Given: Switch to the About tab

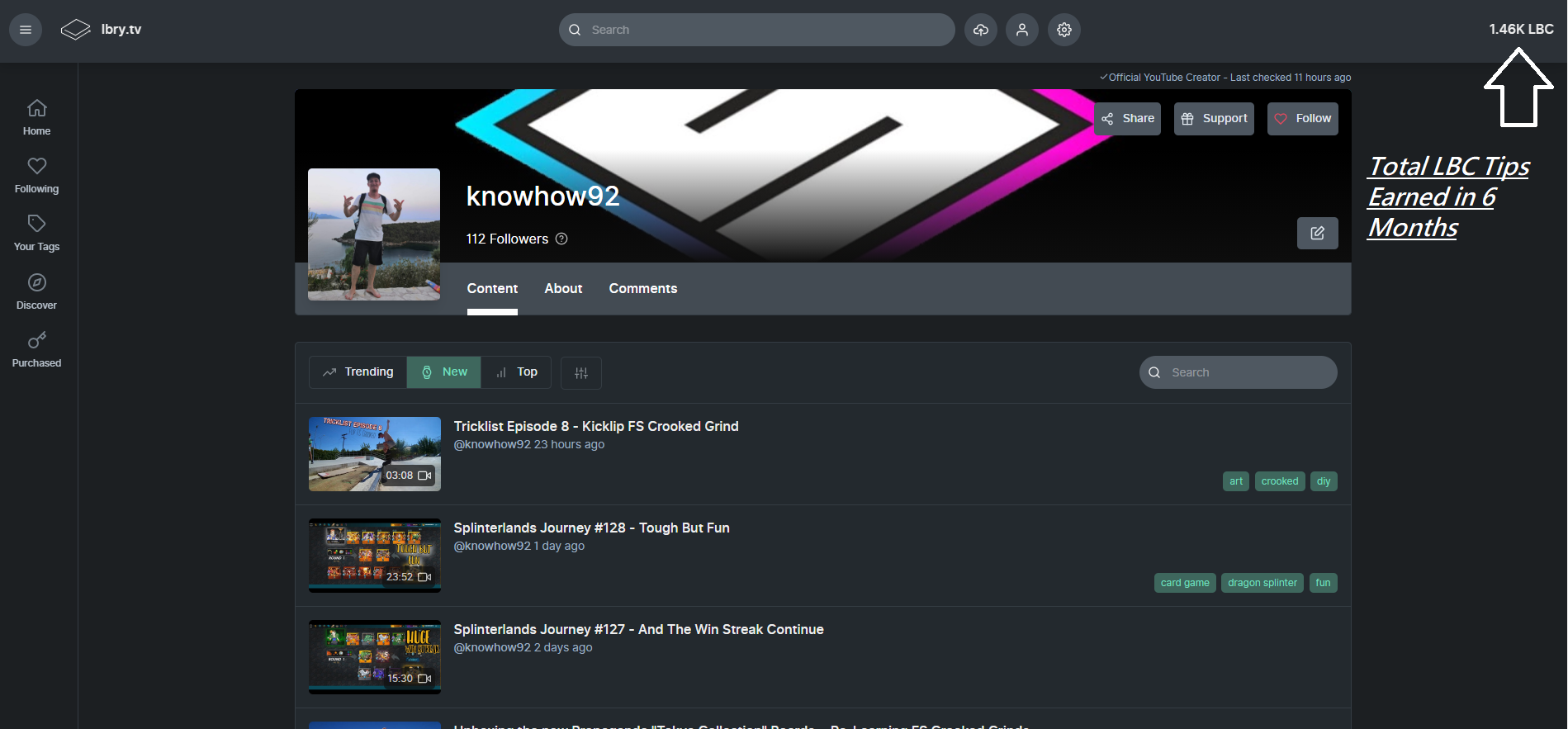Looking at the screenshot, I should 563,288.
